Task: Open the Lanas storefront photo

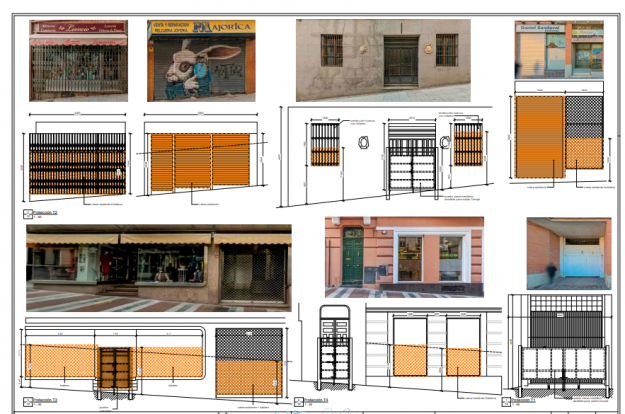Action: pyautogui.click(x=78, y=60)
